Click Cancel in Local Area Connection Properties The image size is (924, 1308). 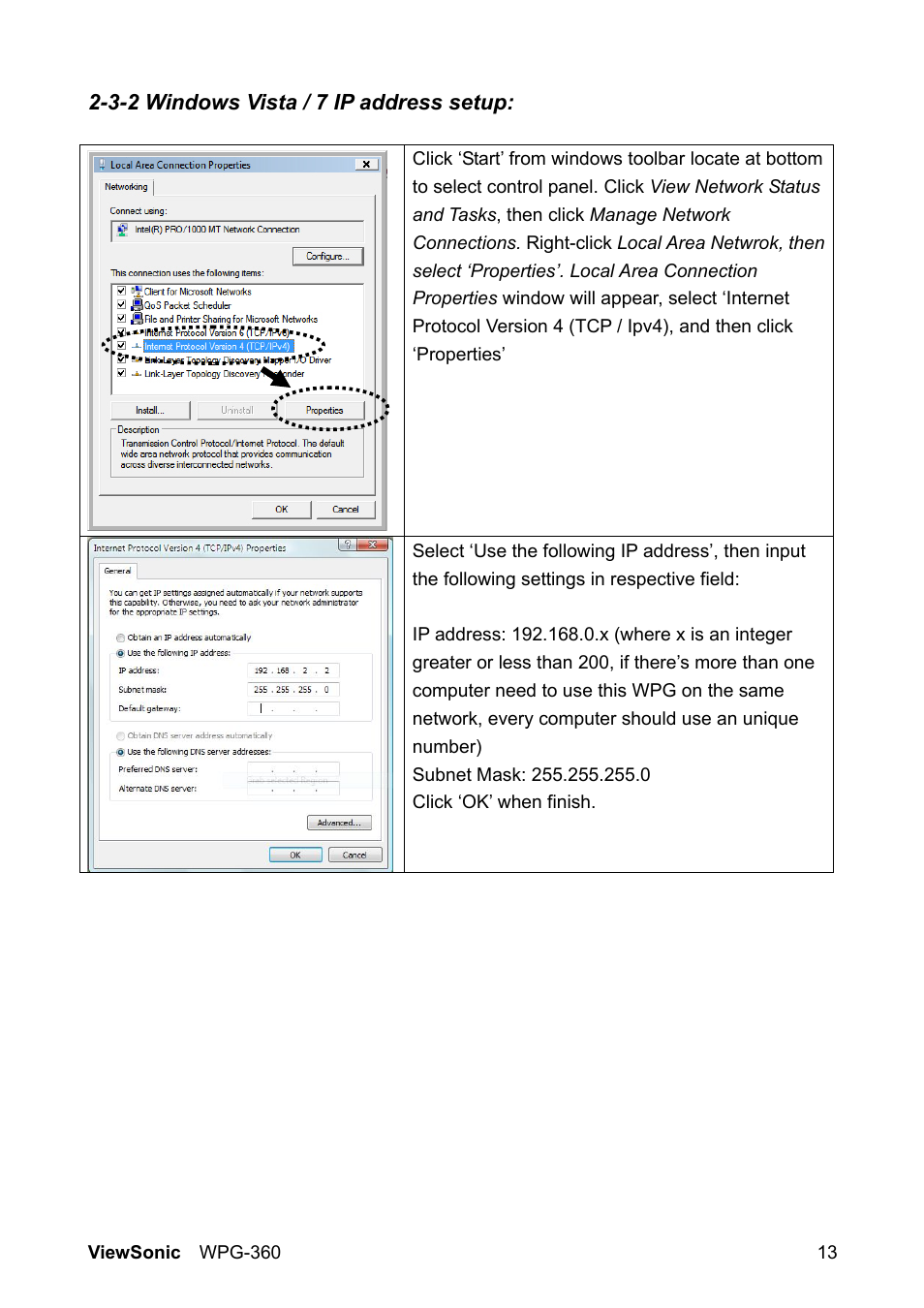click(x=346, y=509)
